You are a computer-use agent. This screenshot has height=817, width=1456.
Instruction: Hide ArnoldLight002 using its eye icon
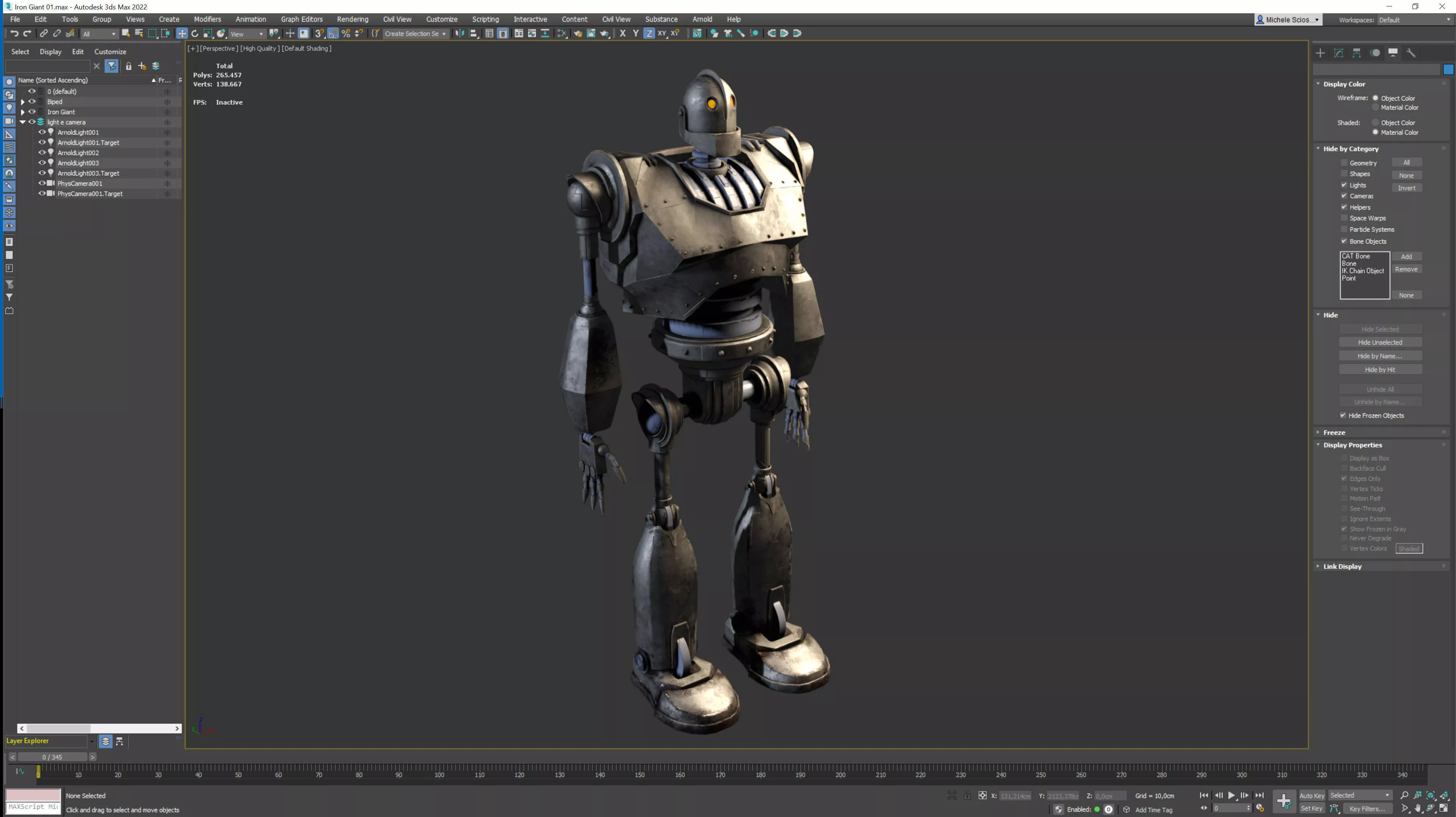[41, 152]
